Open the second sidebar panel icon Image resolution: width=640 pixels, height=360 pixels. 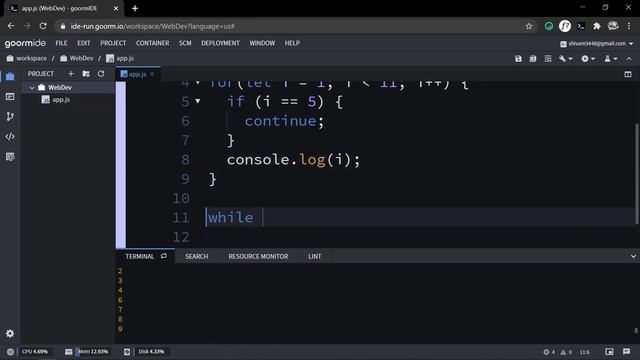pos(10,96)
